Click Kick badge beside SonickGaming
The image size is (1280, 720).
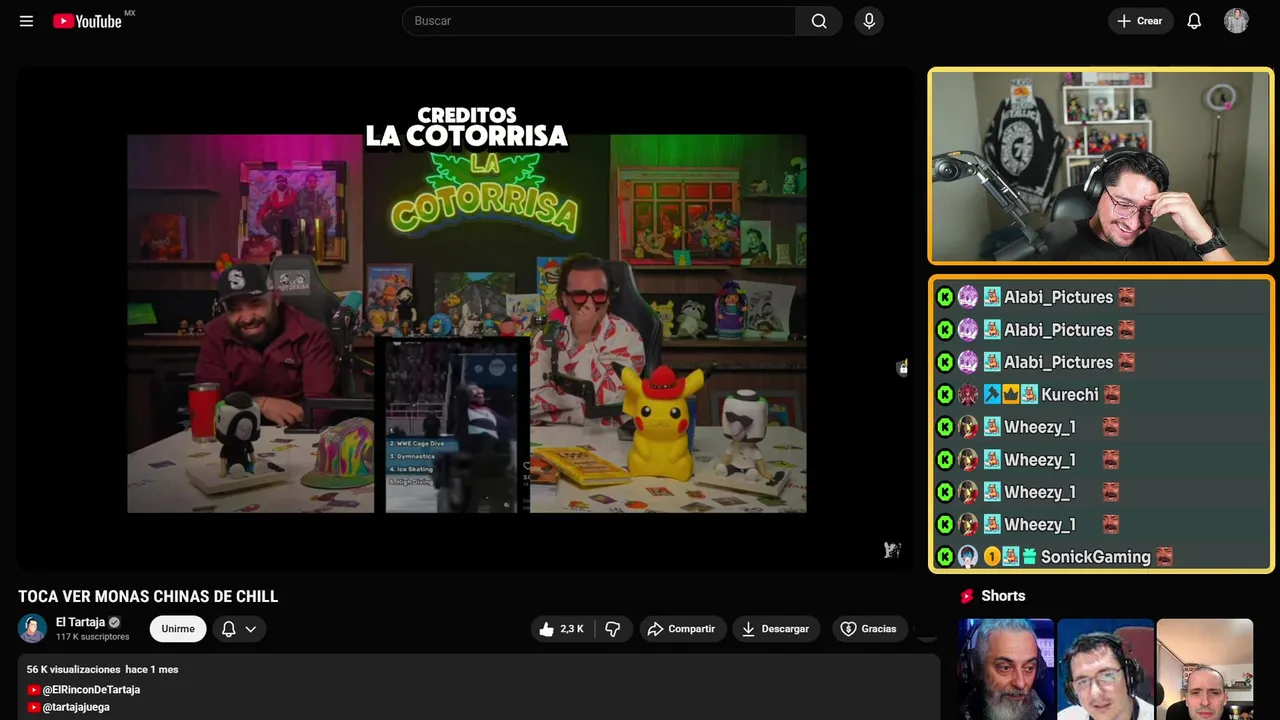(945, 557)
